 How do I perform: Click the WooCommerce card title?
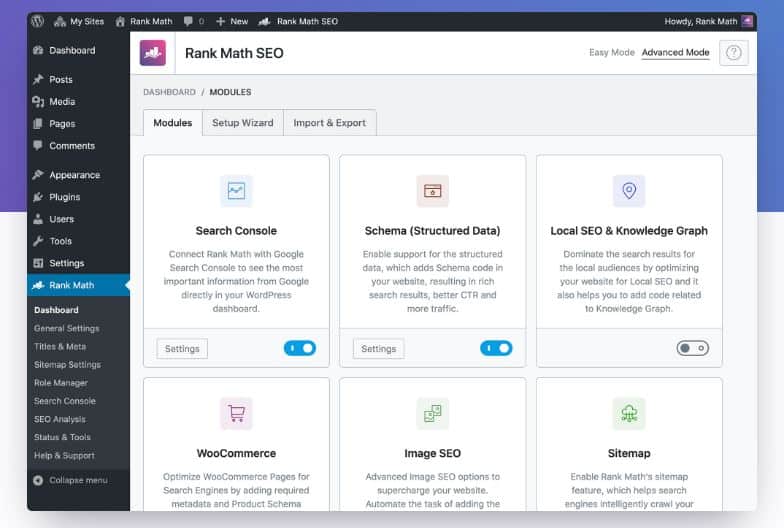click(x=236, y=454)
